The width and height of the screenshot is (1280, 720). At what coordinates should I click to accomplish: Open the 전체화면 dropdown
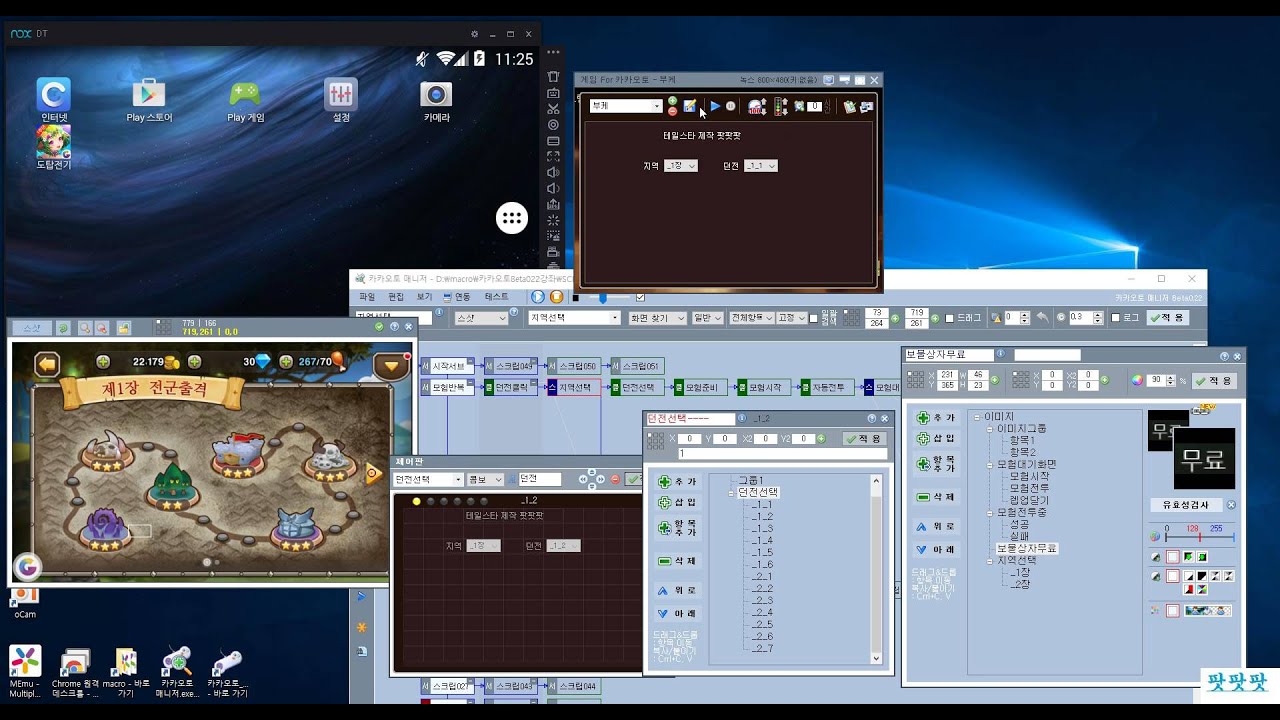coord(751,318)
